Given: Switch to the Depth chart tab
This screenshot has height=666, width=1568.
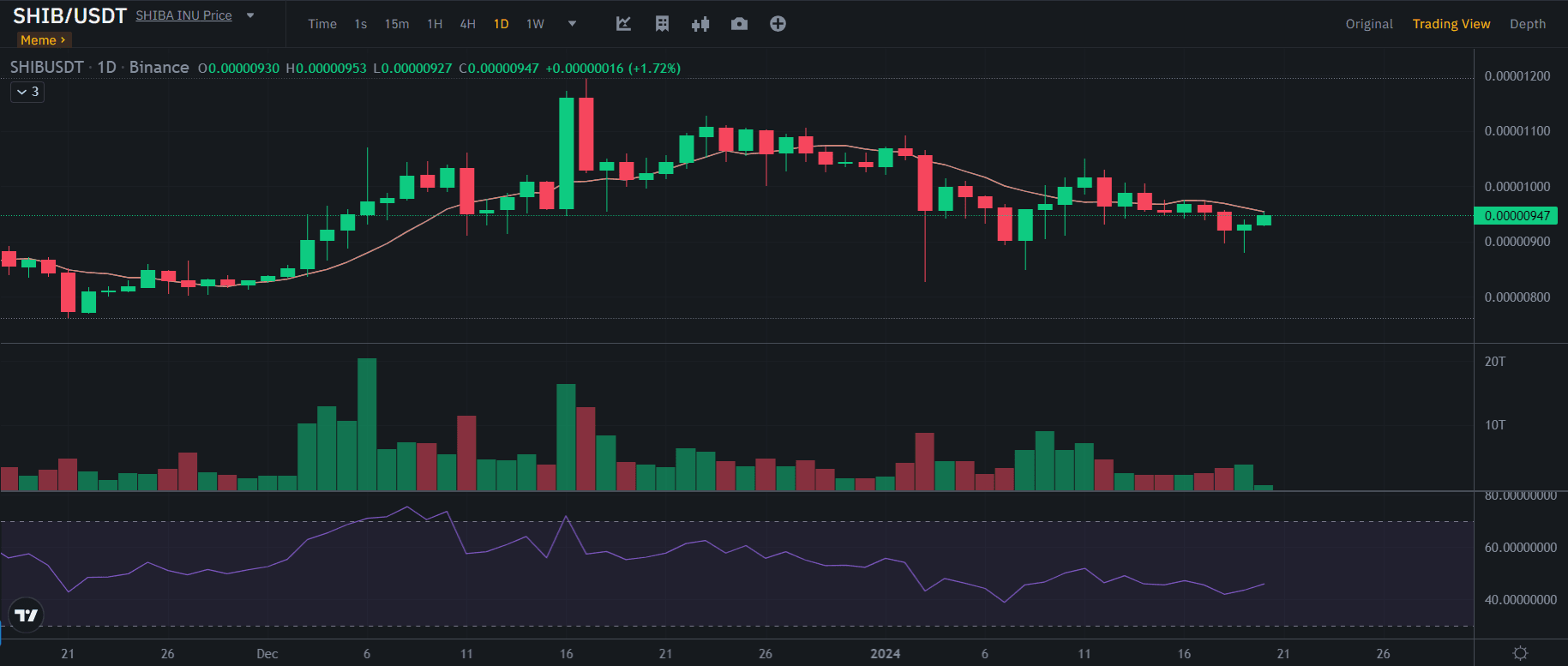Looking at the screenshot, I should pos(1527,24).
